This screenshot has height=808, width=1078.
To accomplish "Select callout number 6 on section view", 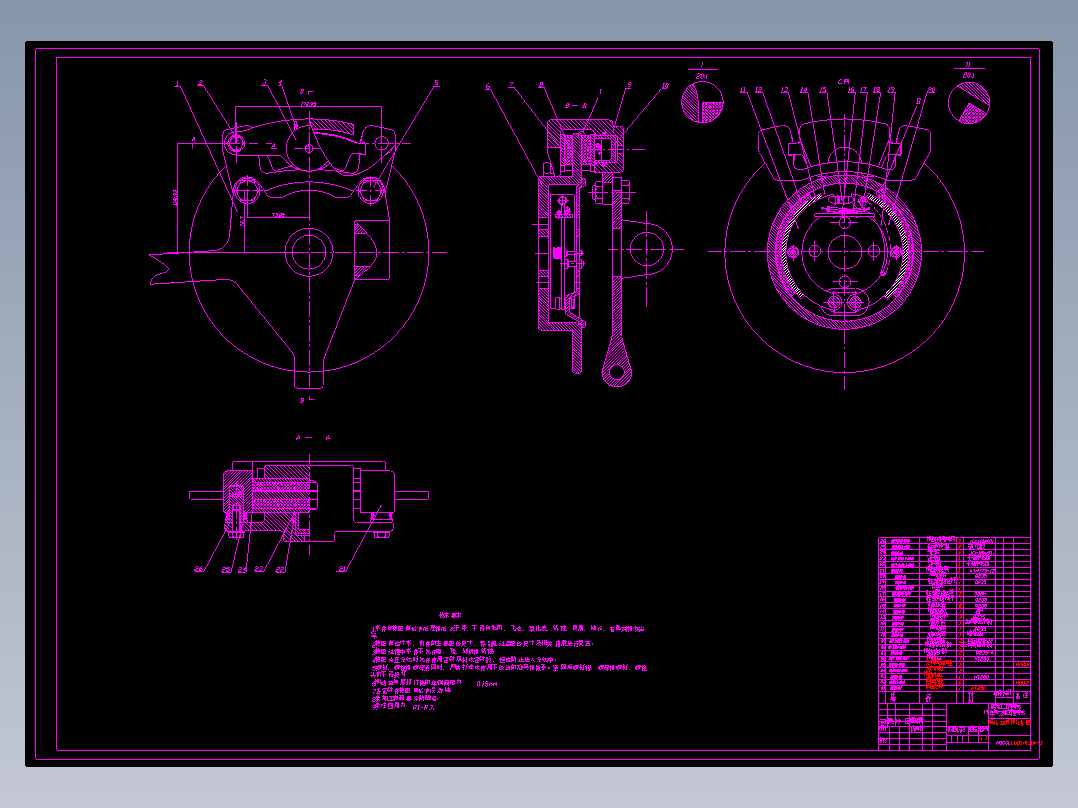I will (488, 87).
